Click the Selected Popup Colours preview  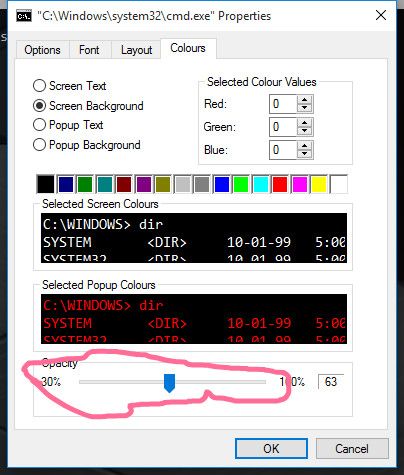pyautogui.click(x=194, y=319)
